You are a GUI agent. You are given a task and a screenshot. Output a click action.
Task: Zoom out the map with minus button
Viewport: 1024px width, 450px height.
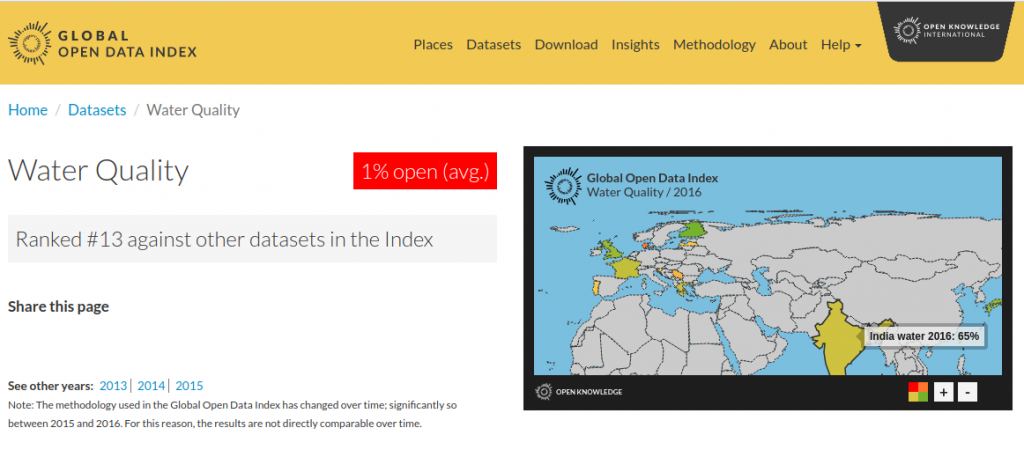[x=968, y=392]
